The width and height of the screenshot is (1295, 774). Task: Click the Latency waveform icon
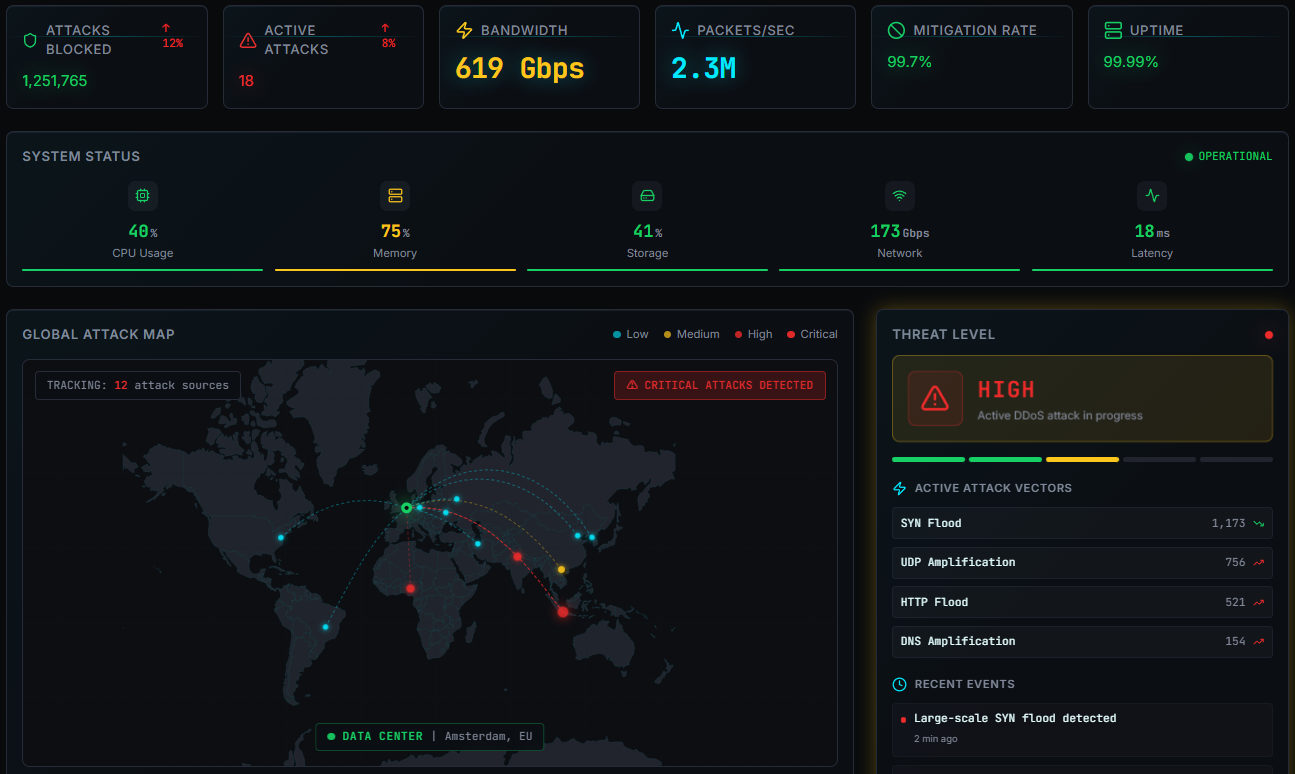(1152, 195)
